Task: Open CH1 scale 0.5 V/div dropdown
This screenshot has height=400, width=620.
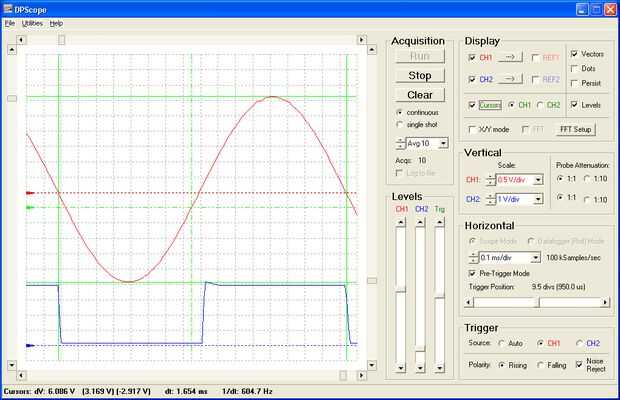Action: click(x=538, y=180)
